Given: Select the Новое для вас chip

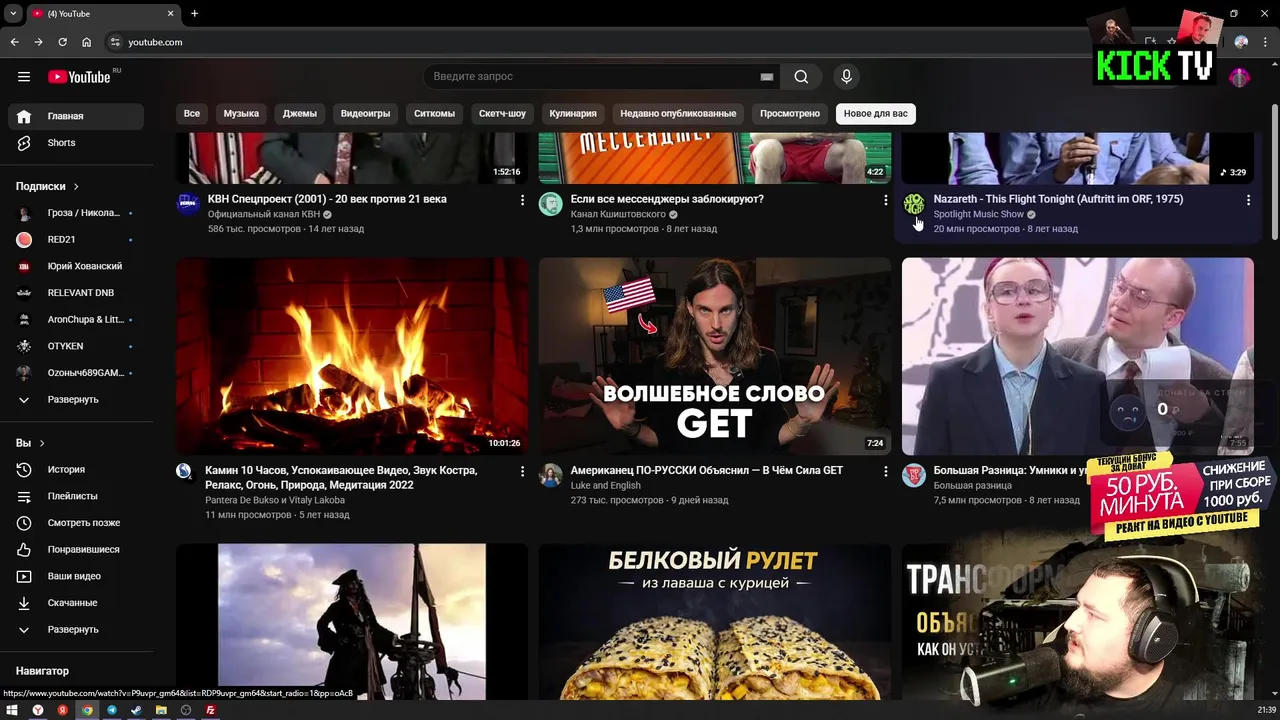Looking at the screenshot, I should [876, 114].
